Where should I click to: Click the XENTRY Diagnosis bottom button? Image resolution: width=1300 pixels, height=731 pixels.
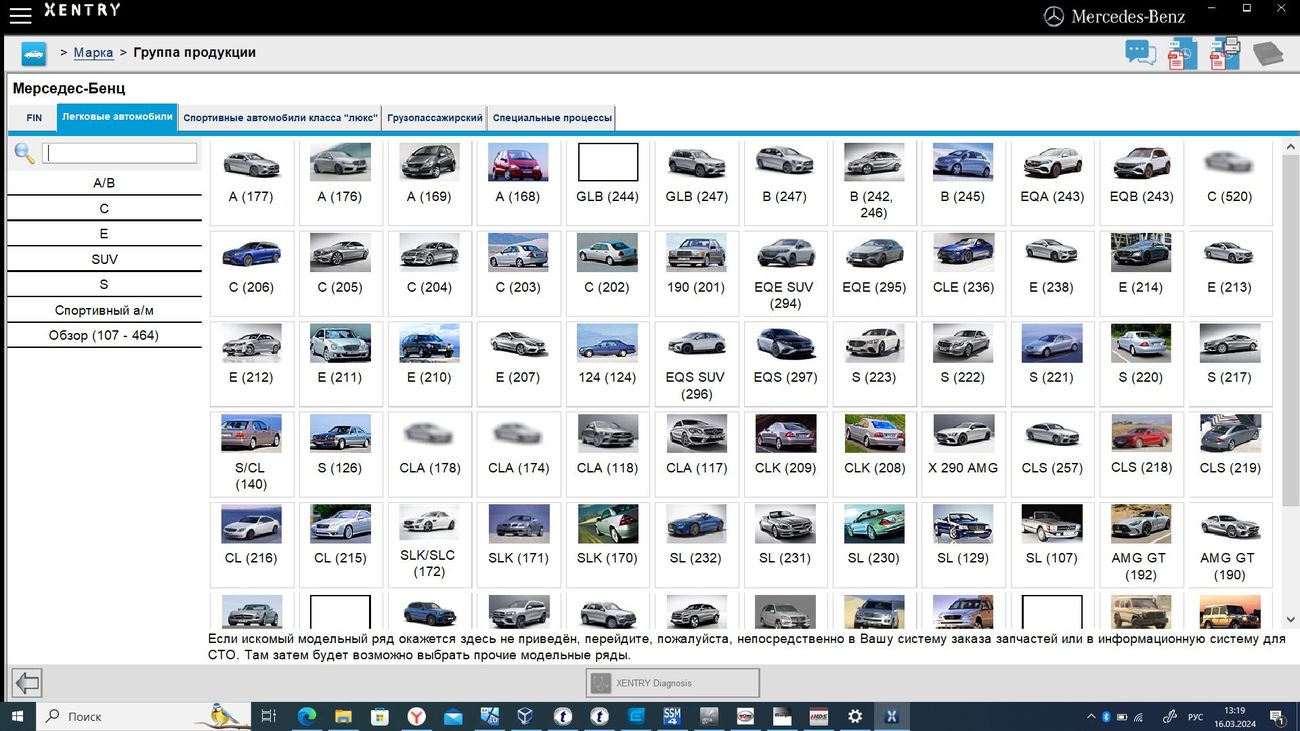point(672,683)
